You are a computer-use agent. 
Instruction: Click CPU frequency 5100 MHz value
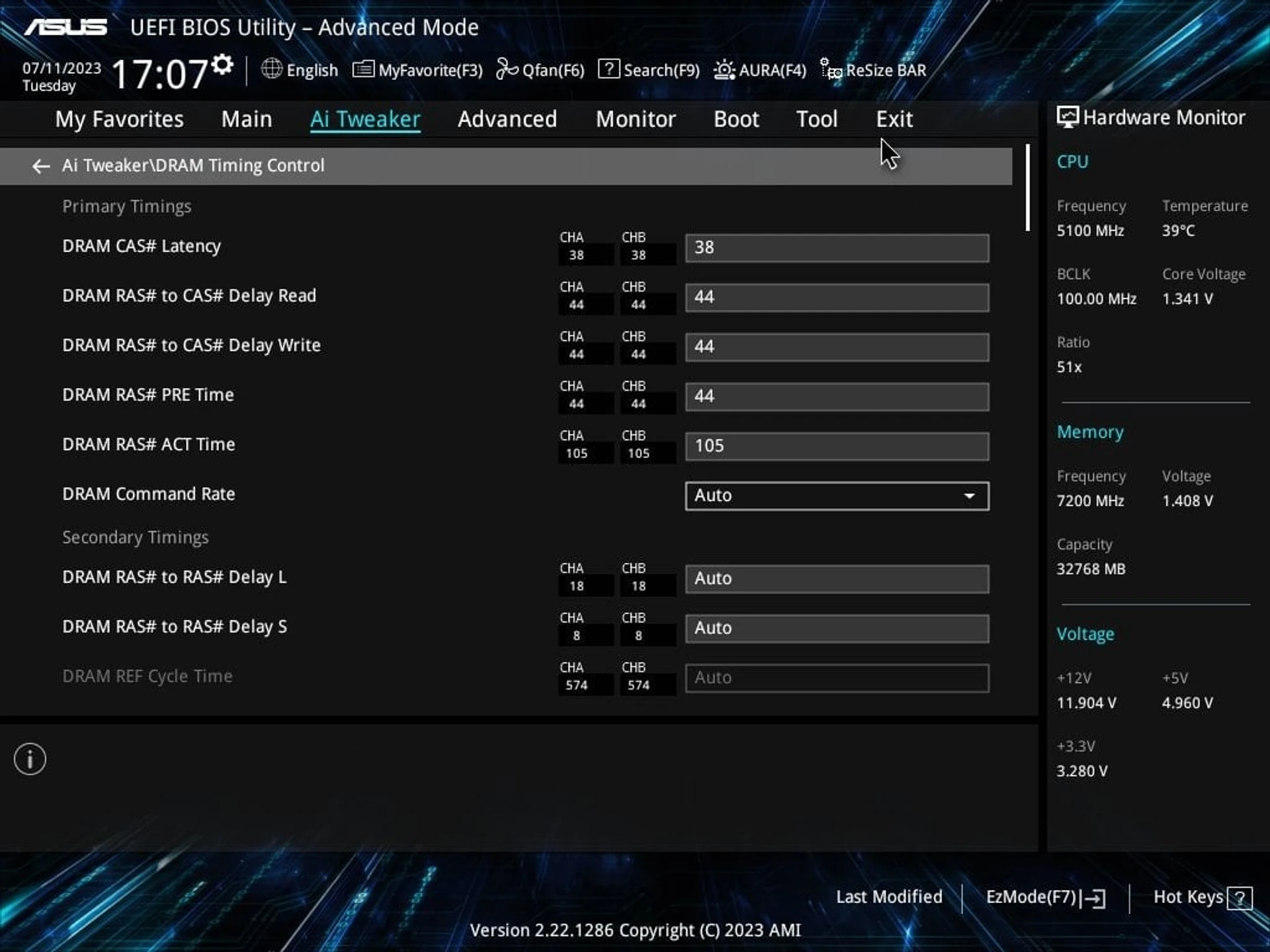point(1090,231)
